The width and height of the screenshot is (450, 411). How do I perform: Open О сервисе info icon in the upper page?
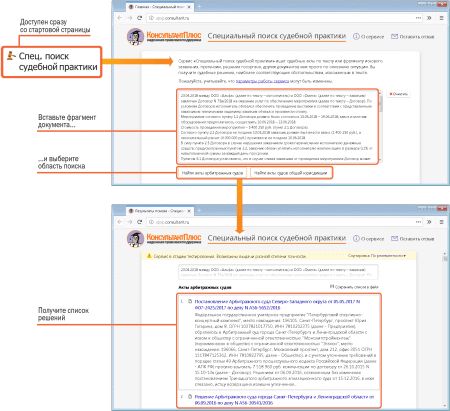[x=356, y=36]
